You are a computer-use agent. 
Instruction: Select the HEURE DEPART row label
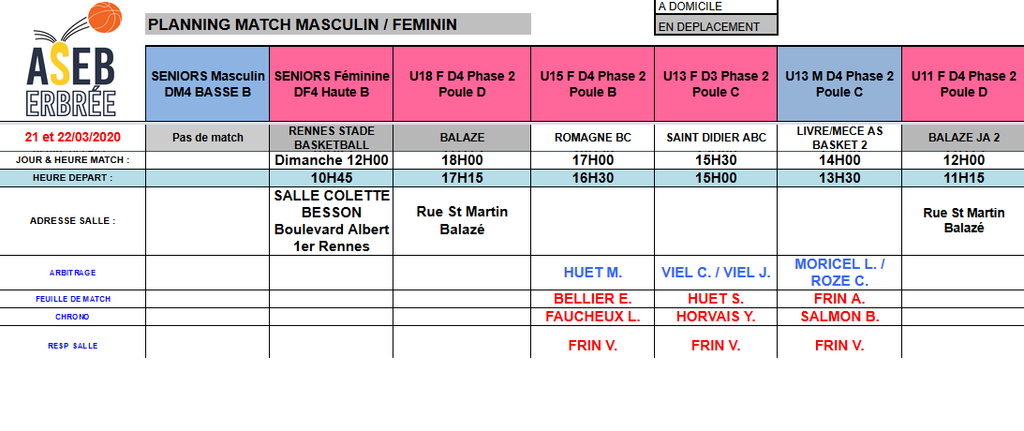(72, 178)
